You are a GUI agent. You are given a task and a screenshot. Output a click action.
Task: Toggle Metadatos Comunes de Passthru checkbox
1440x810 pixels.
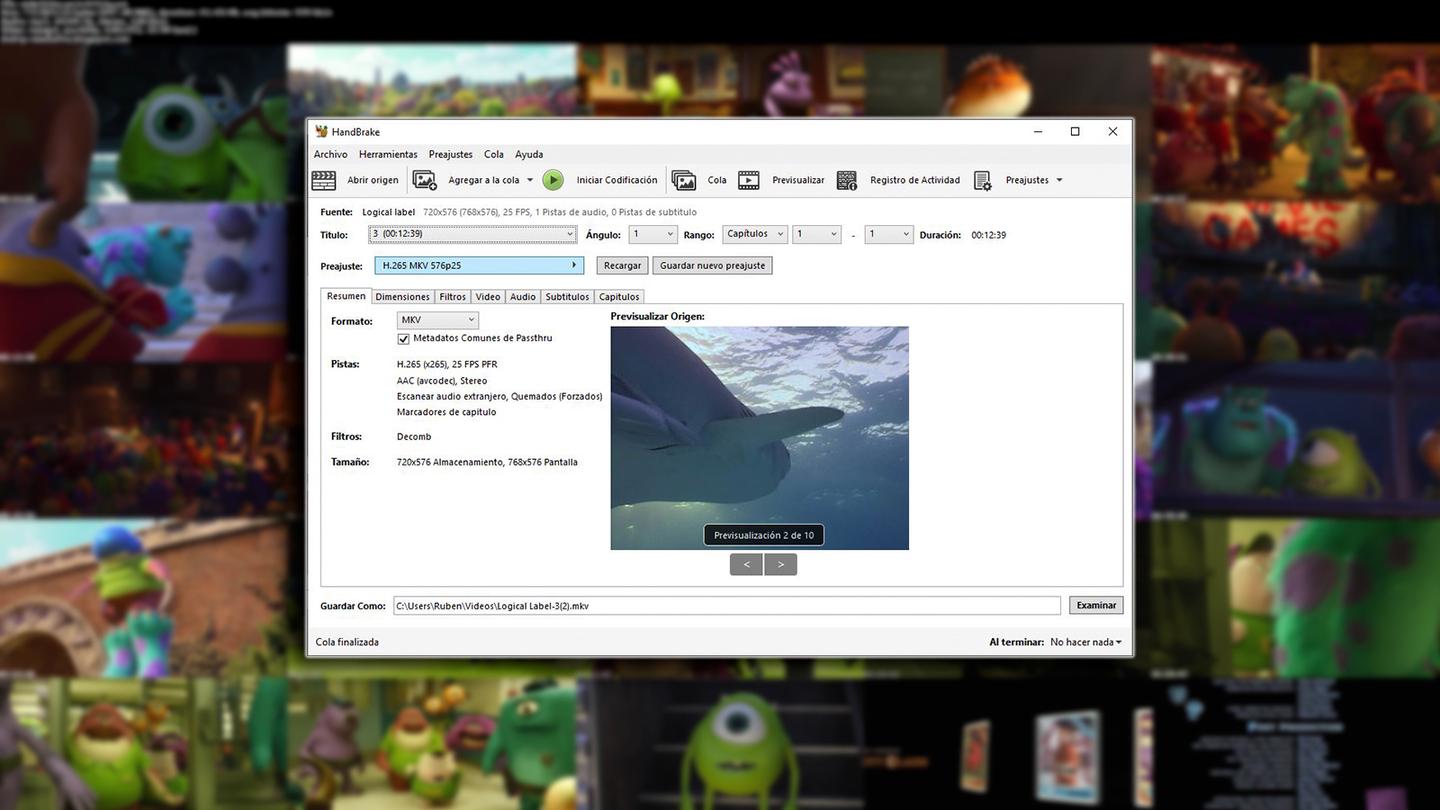[404, 339]
